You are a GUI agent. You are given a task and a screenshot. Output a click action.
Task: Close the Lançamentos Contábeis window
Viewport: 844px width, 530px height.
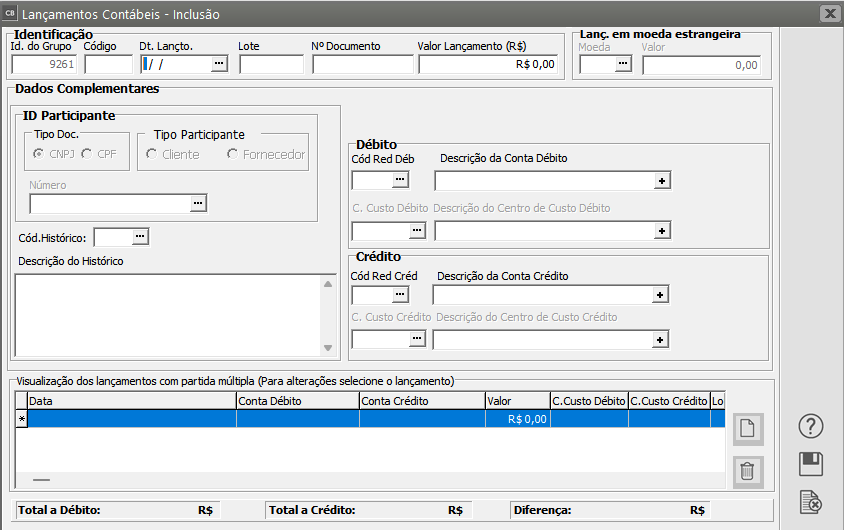[829, 14]
